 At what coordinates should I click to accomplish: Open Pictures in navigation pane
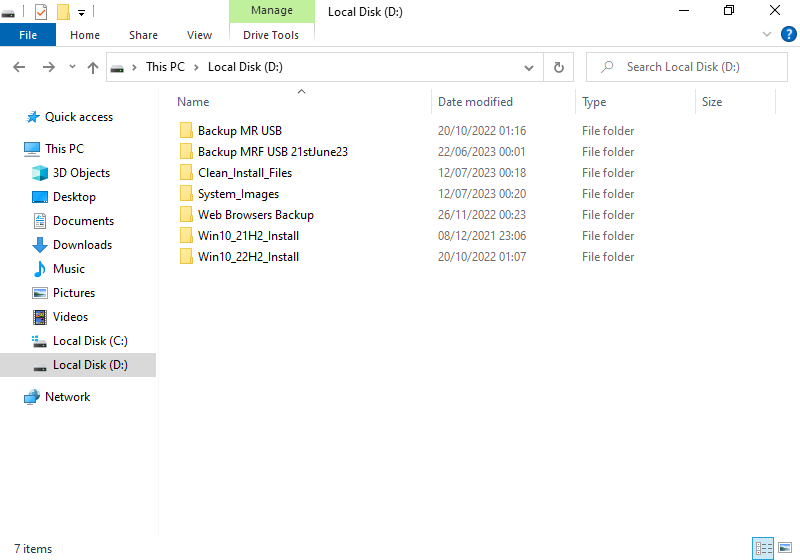tap(73, 293)
